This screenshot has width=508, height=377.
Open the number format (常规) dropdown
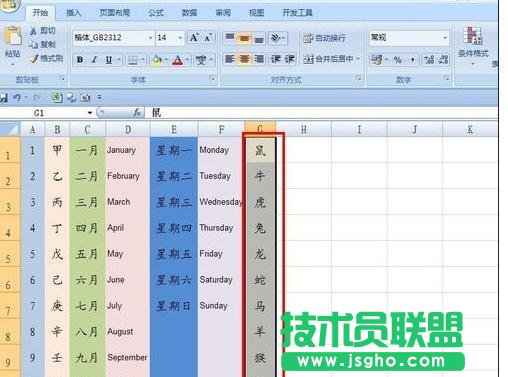pyautogui.click(x=445, y=38)
